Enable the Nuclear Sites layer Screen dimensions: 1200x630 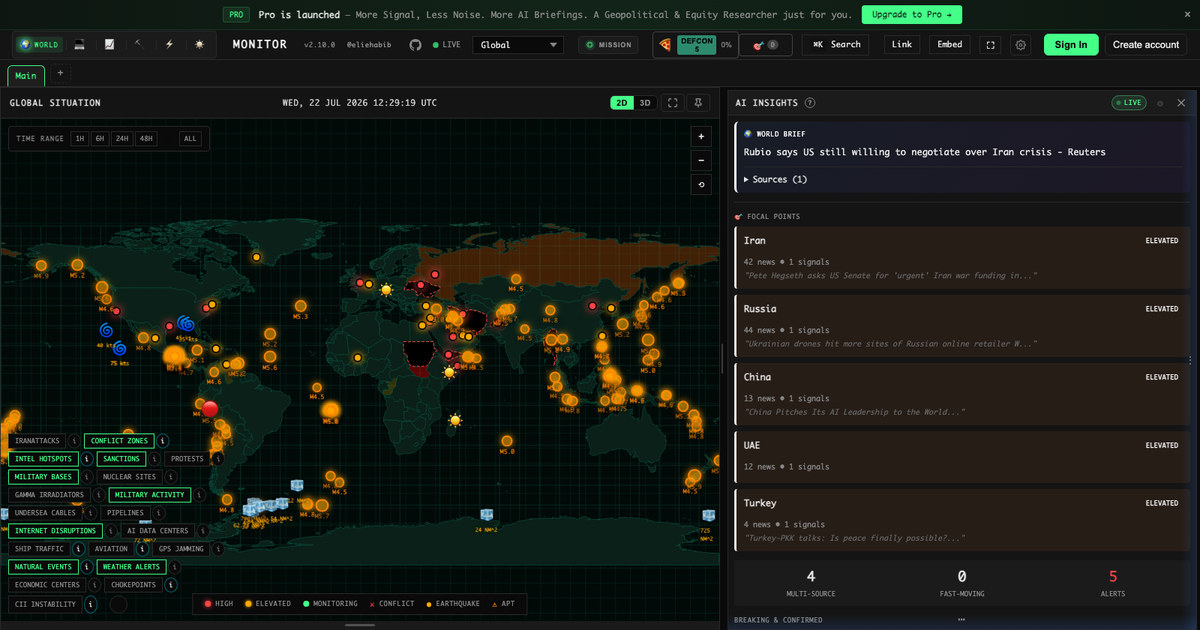click(129, 477)
